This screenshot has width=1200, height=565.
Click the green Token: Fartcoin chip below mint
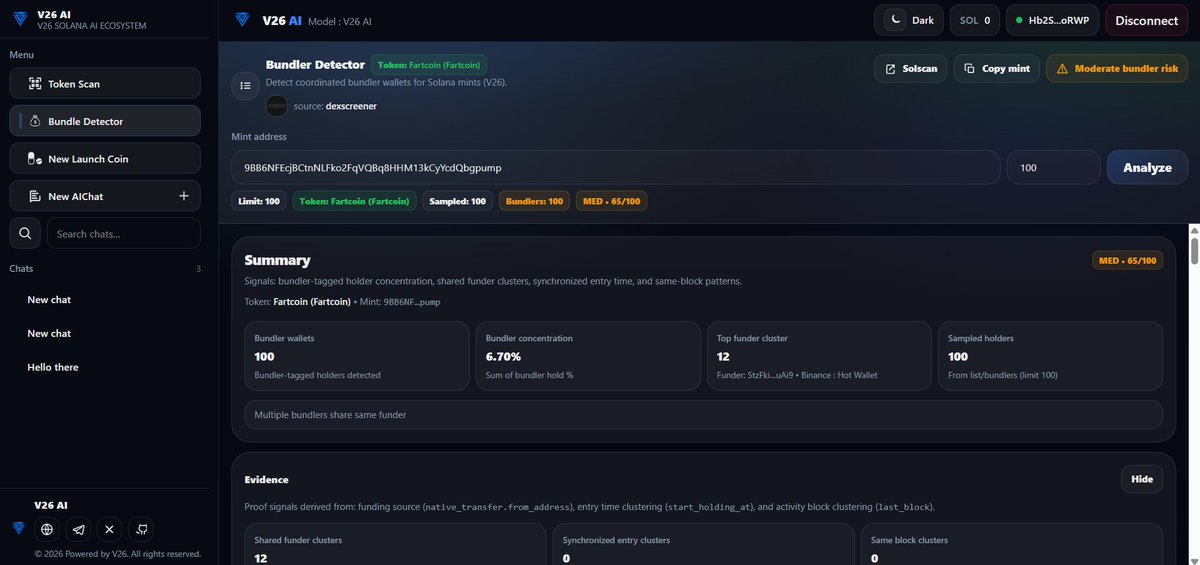click(x=354, y=201)
